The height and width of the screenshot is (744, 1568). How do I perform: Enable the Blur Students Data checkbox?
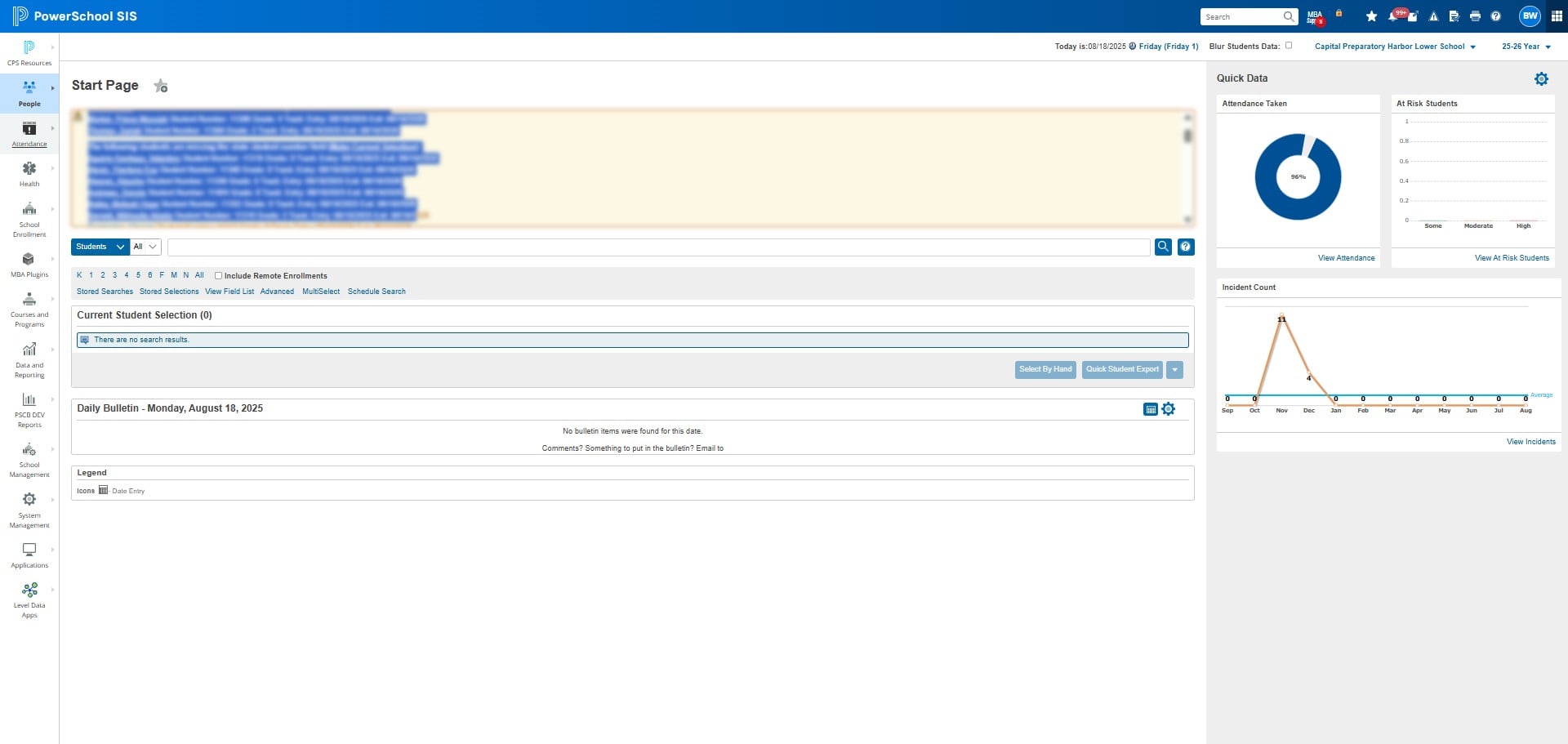(1289, 46)
